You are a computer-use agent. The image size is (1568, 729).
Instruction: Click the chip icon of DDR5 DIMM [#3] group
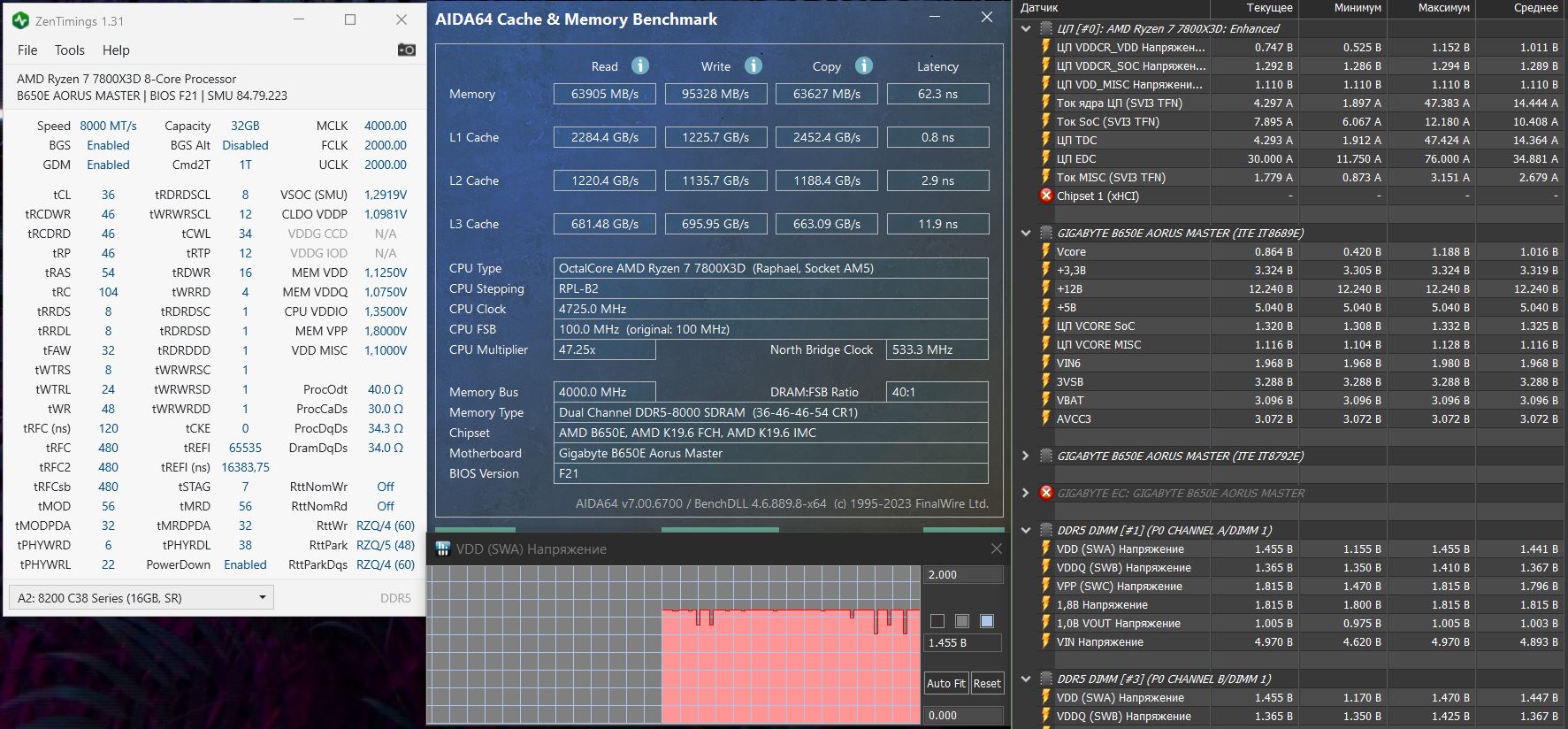(1046, 679)
